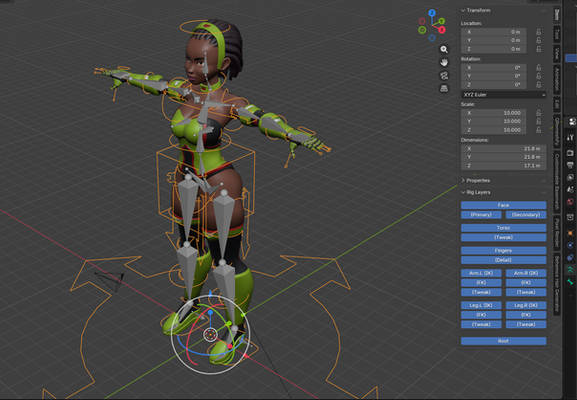
Task: Lock Rotation Z with padlock icon
Action: (538, 85)
